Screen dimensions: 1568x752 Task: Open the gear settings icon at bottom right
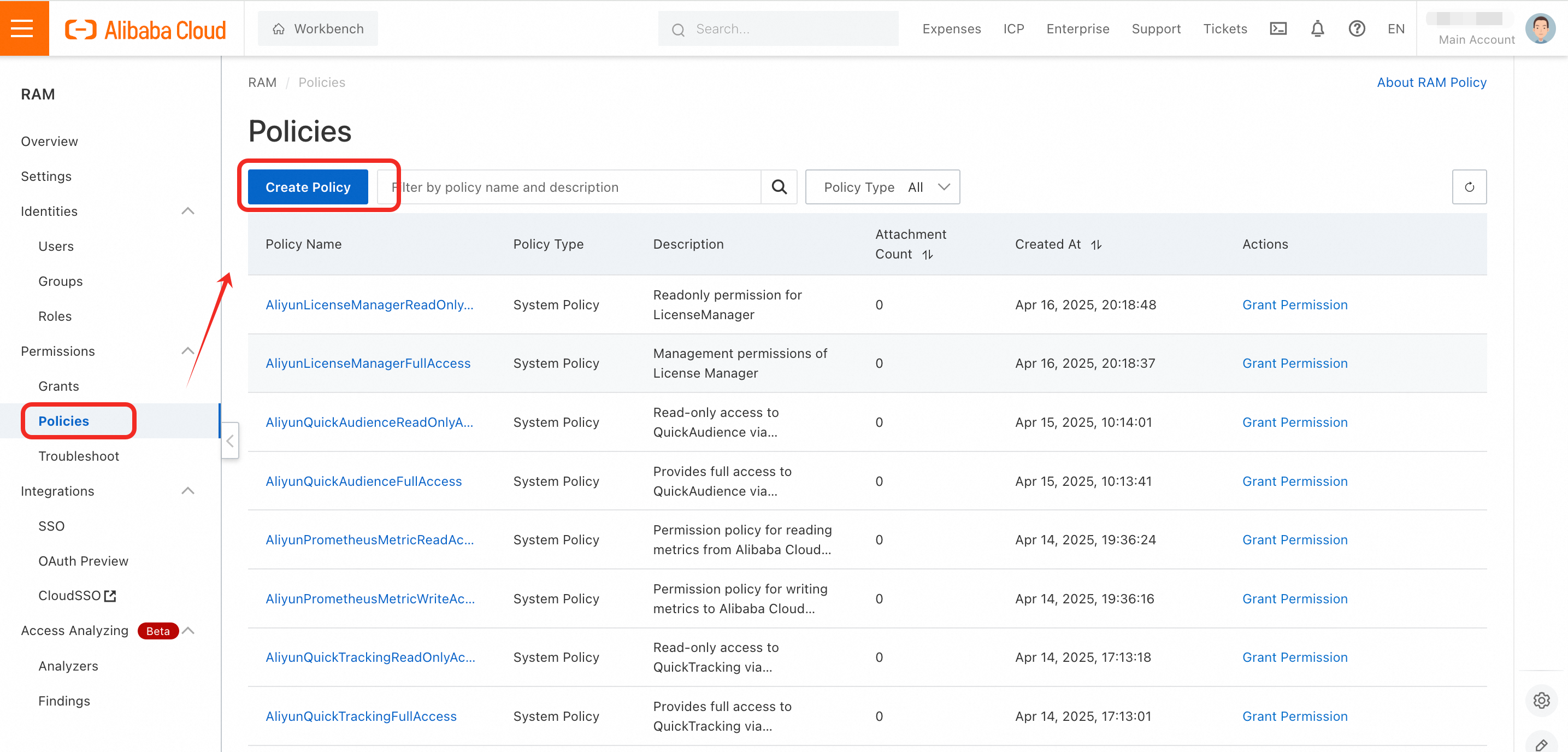1541,700
